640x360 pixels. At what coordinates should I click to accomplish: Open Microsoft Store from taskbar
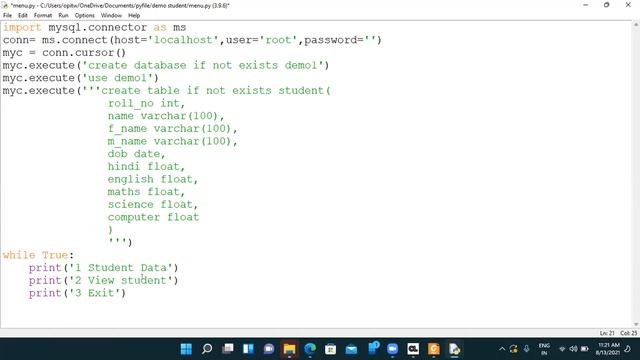(x=331, y=349)
